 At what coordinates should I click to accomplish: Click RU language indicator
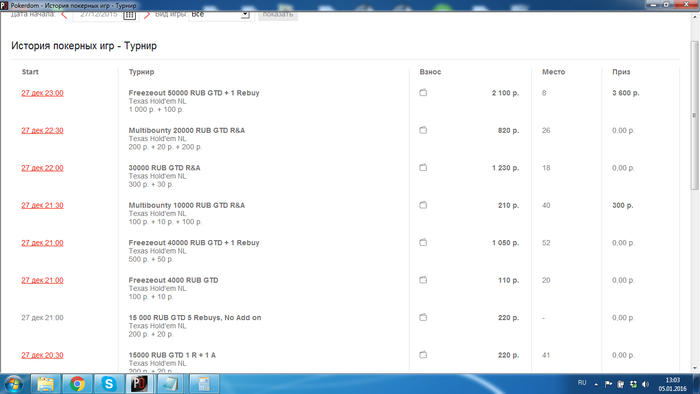coord(582,383)
